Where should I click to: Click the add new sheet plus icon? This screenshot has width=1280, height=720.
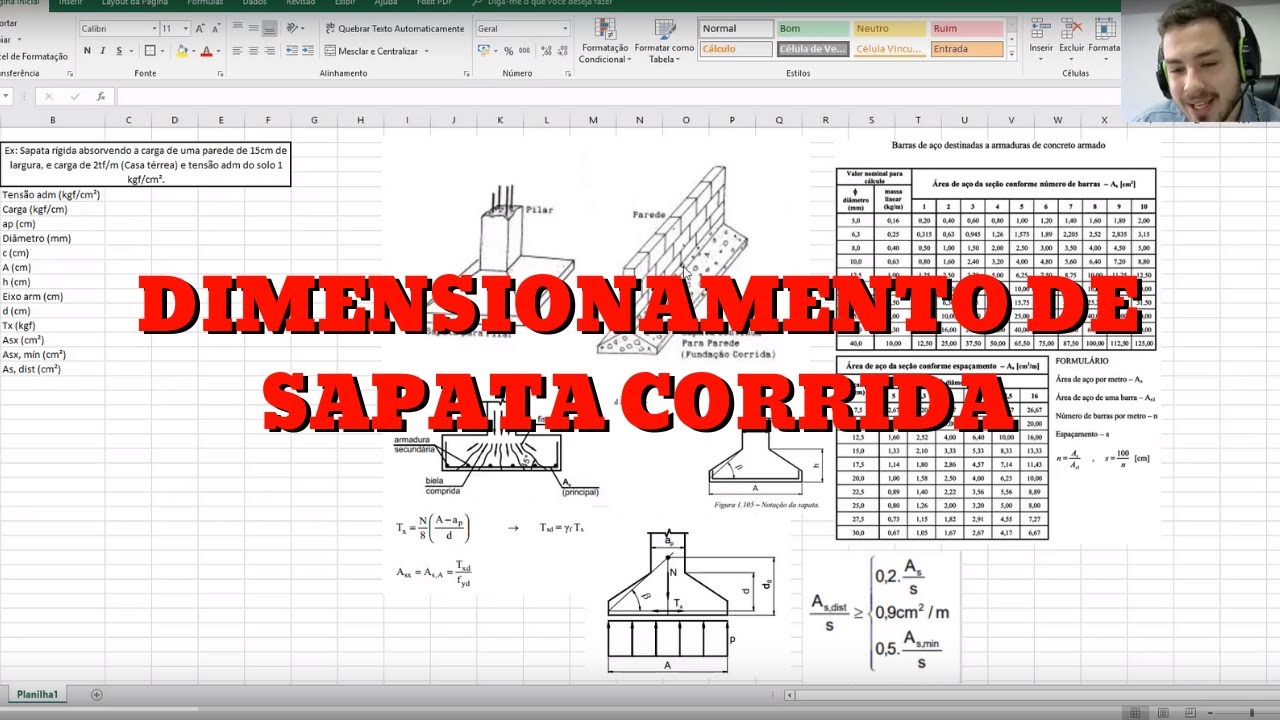(x=97, y=694)
